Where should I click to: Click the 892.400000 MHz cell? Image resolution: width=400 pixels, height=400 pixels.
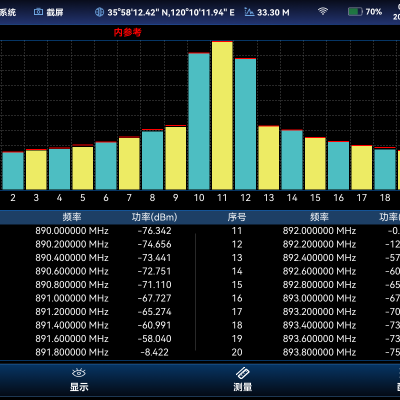pyautogui.click(x=319, y=258)
